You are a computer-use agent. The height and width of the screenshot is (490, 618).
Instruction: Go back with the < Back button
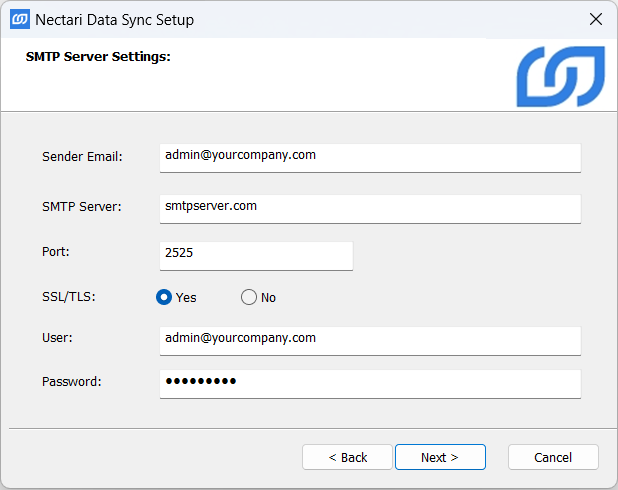tap(348, 457)
